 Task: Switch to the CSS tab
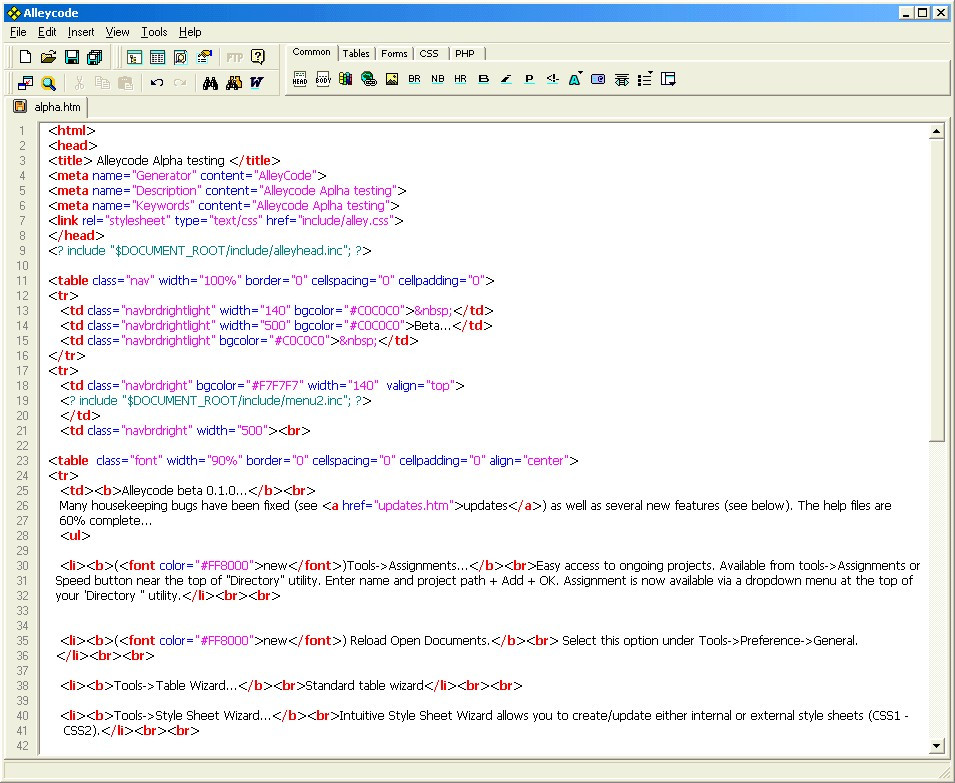click(429, 54)
